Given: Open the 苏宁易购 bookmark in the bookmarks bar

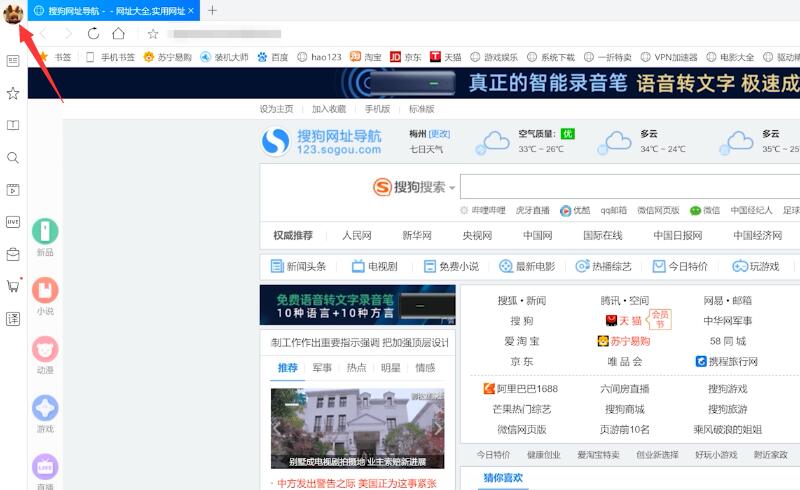Looking at the screenshot, I should [167, 57].
